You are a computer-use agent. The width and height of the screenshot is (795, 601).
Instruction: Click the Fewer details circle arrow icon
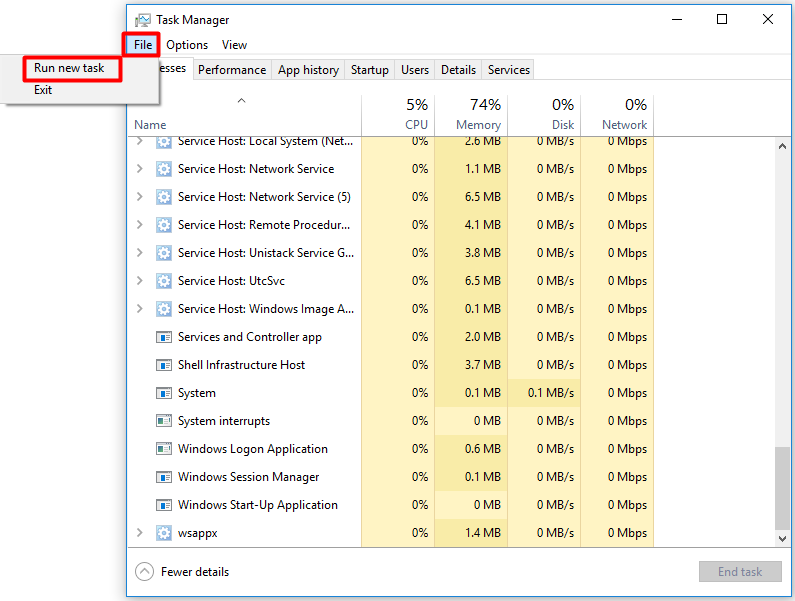[144, 572]
